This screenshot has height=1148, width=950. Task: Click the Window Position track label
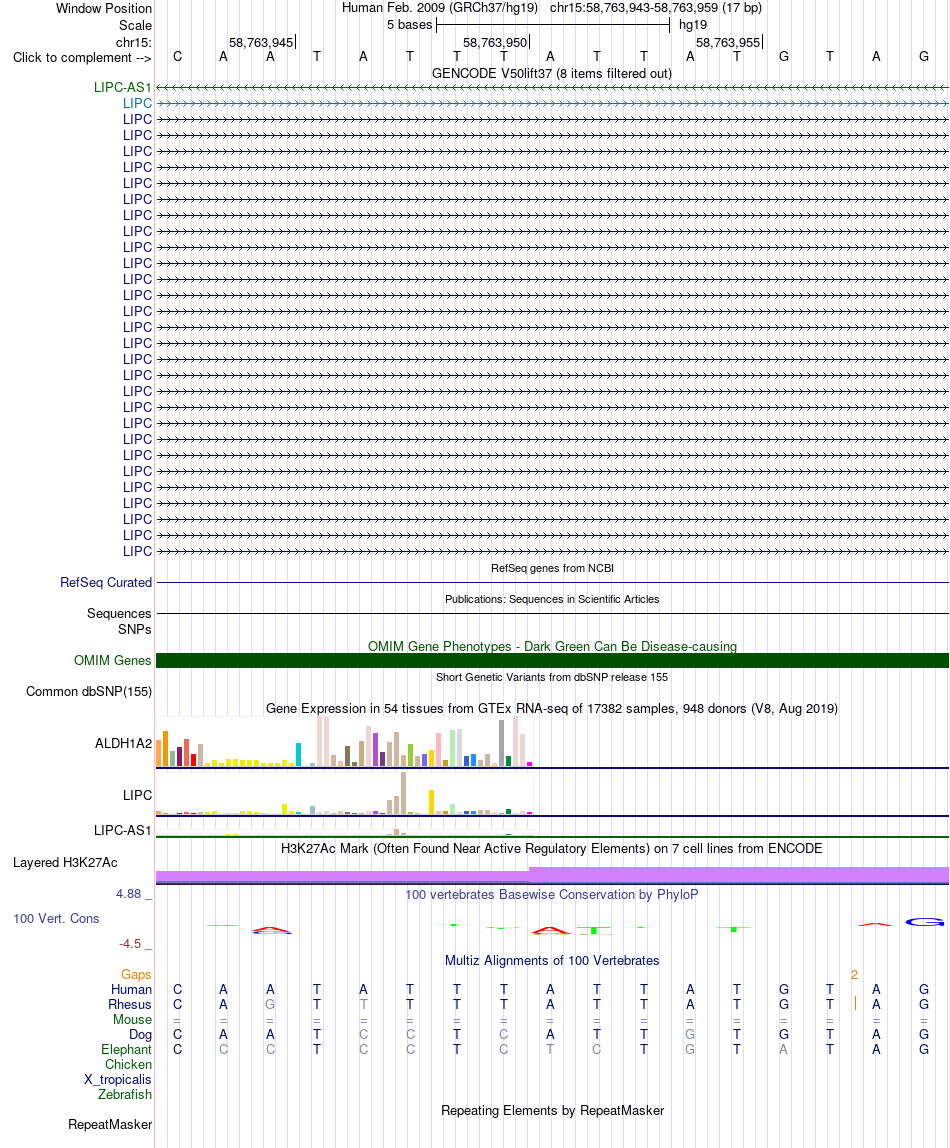click(x=104, y=9)
